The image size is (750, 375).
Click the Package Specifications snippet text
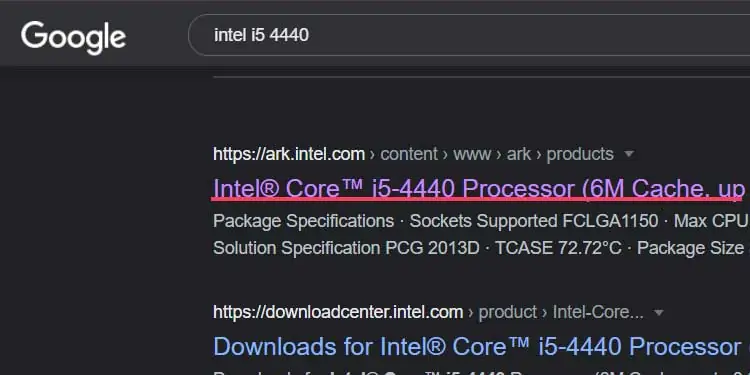(303, 221)
